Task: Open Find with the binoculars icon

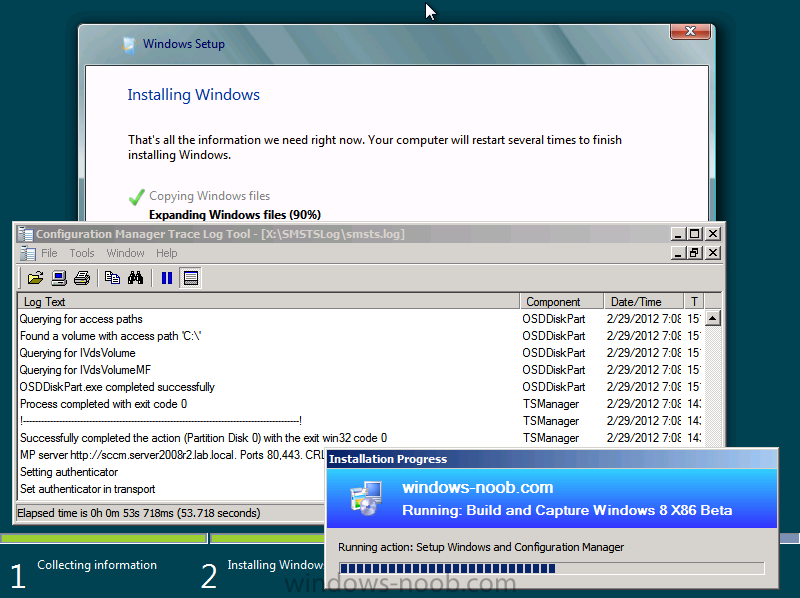Action: pos(136,278)
